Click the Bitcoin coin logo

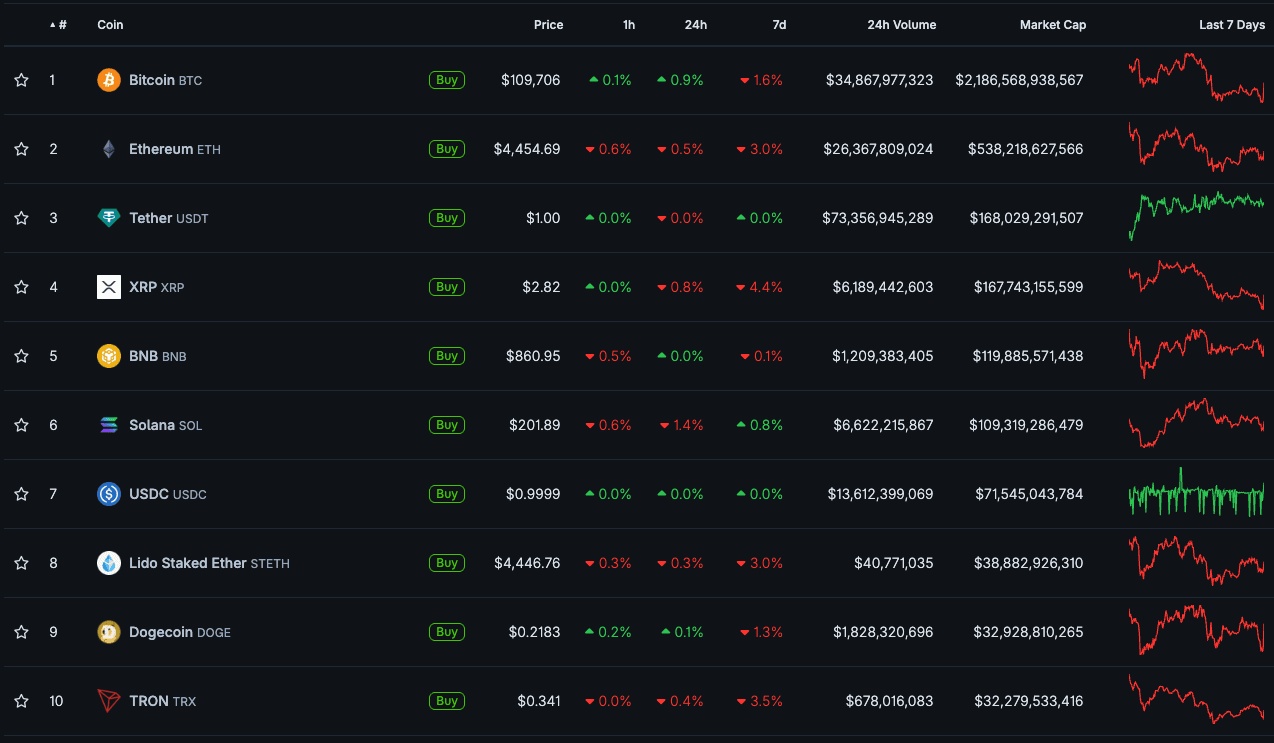pyautogui.click(x=109, y=80)
